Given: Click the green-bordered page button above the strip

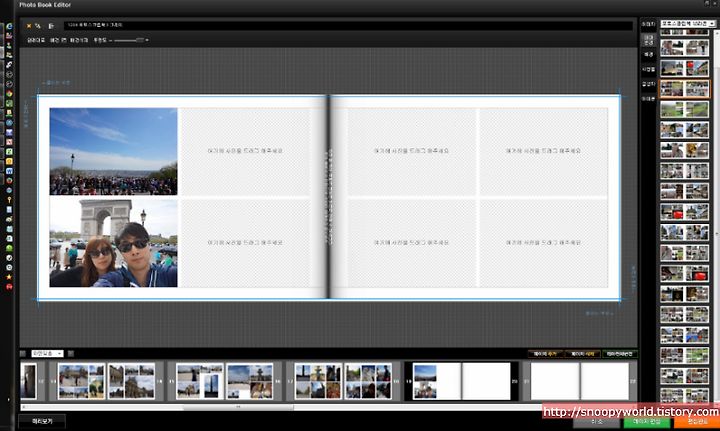Looking at the screenshot, I should pyautogui.click(x=619, y=354).
